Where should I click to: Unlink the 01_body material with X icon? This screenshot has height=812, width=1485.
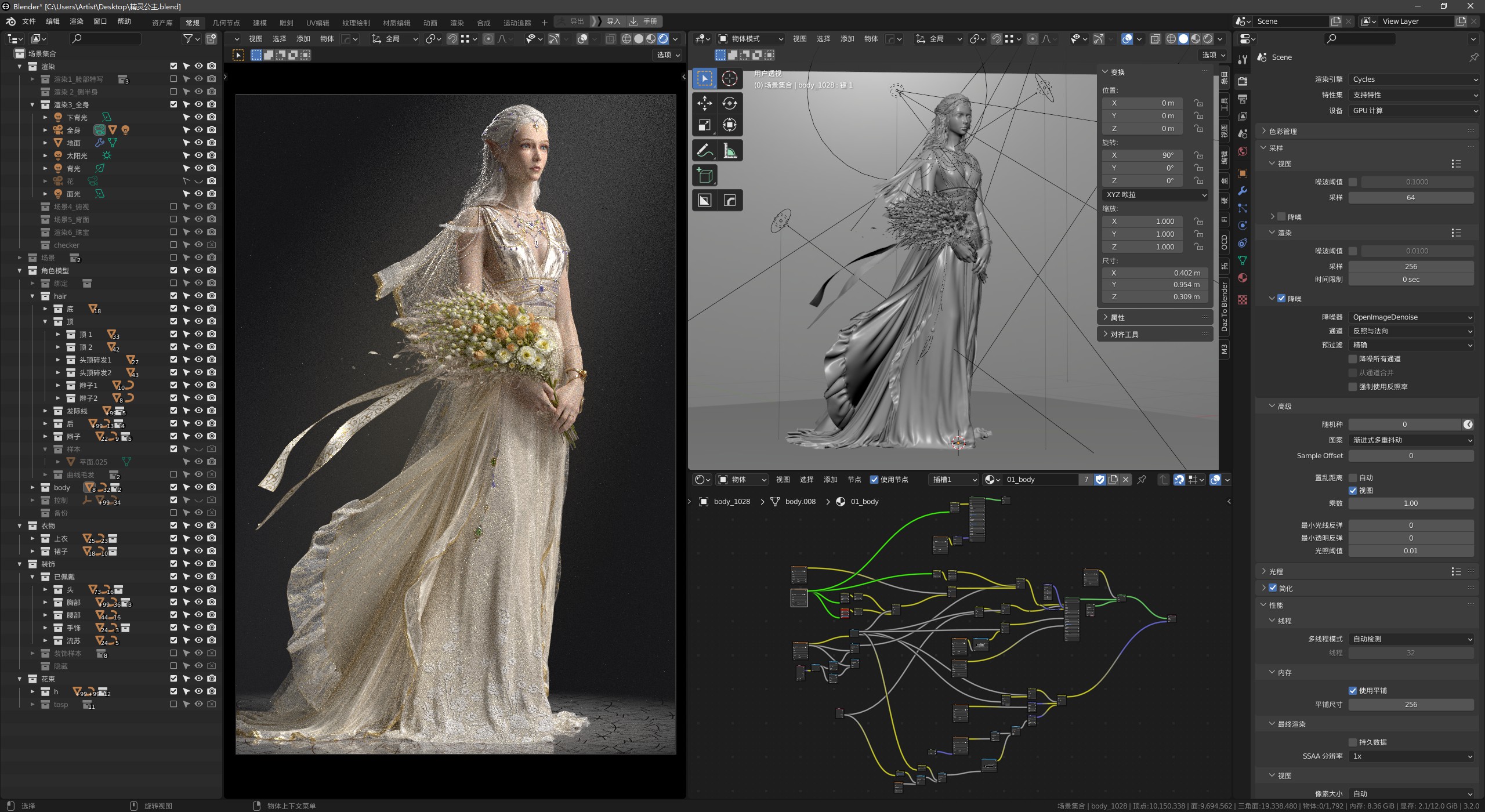(1126, 480)
